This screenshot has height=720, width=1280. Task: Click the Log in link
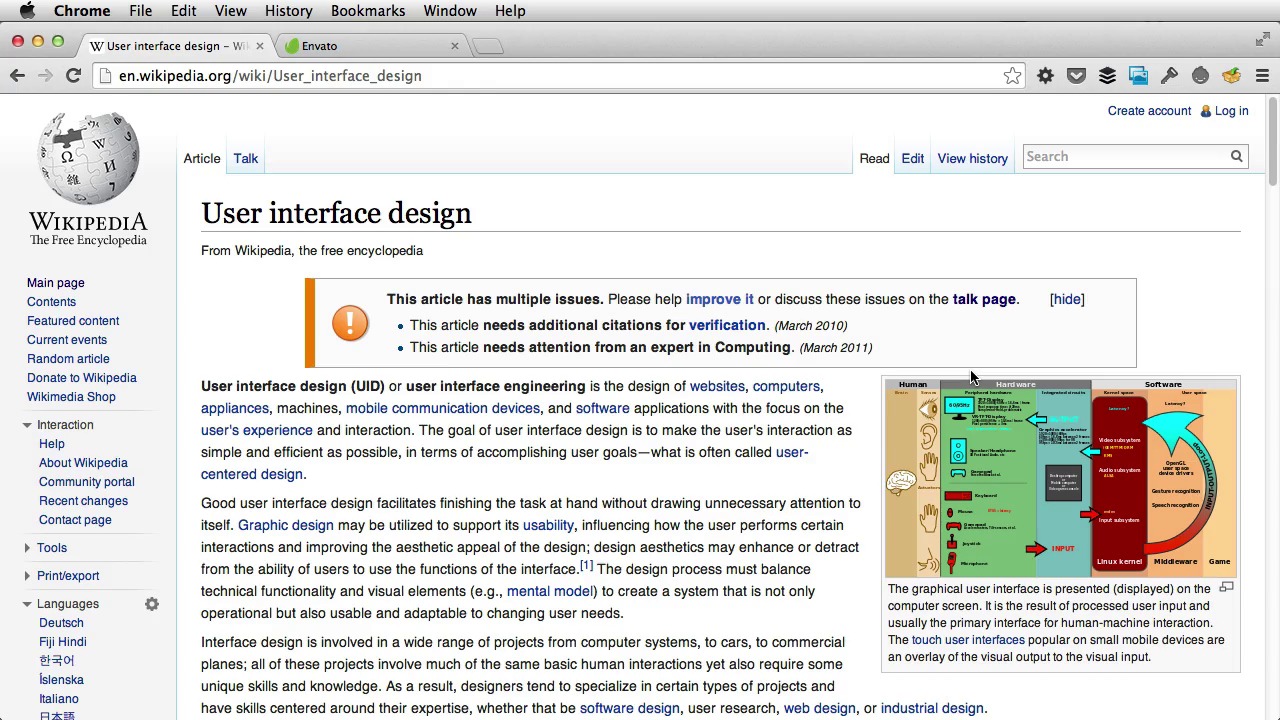pos(1231,111)
